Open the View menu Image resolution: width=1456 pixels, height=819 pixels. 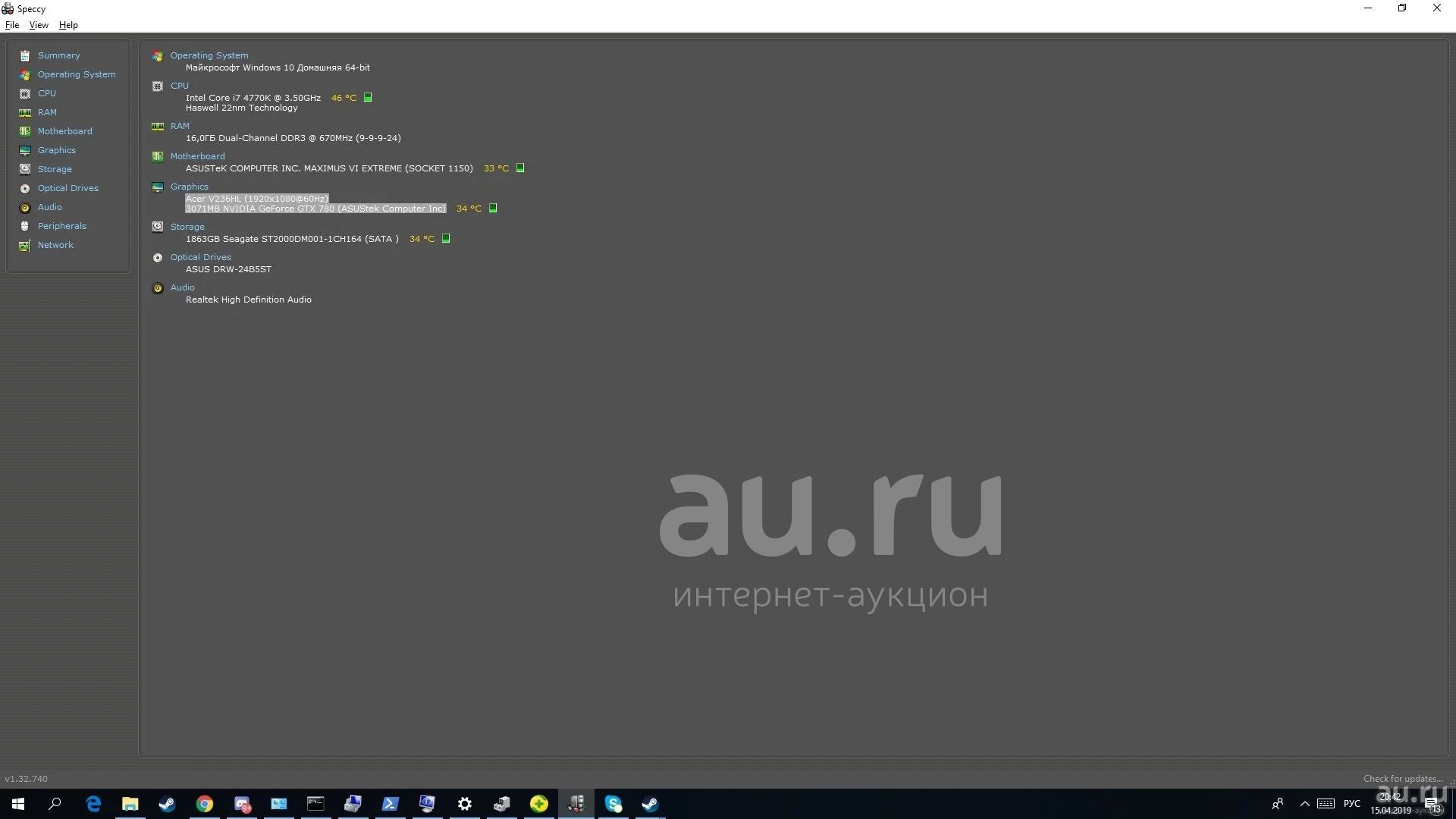tap(39, 25)
